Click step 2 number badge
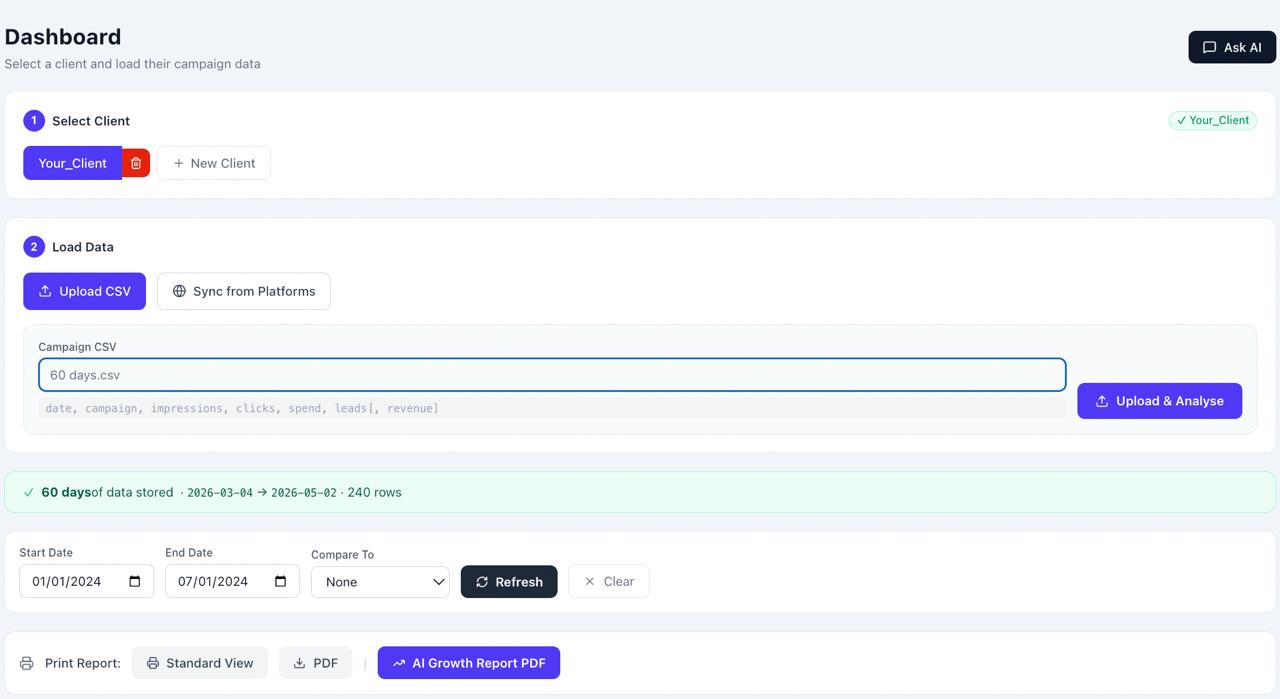 pos(34,247)
